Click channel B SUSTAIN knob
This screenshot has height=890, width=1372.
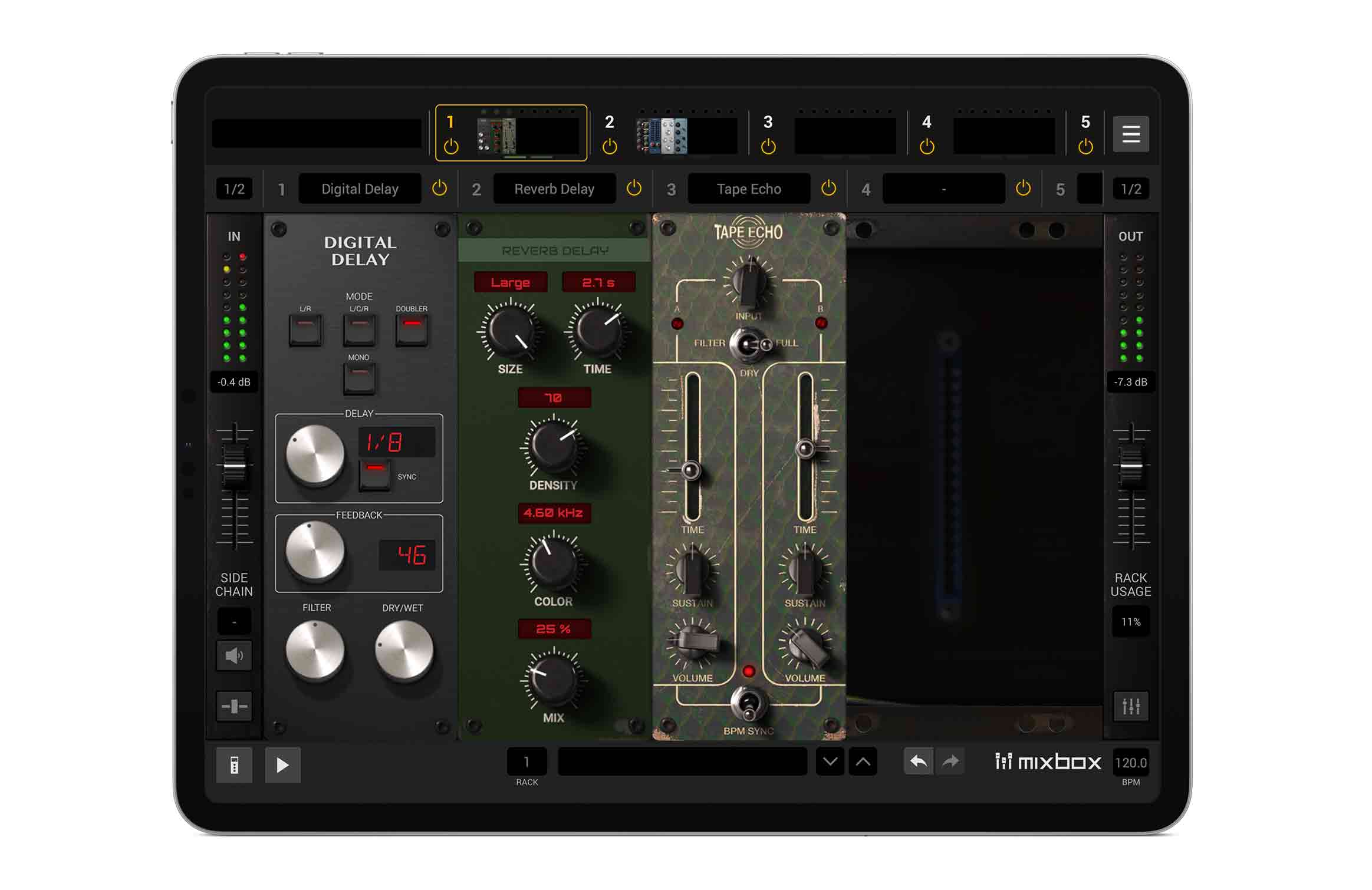point(805,571)
